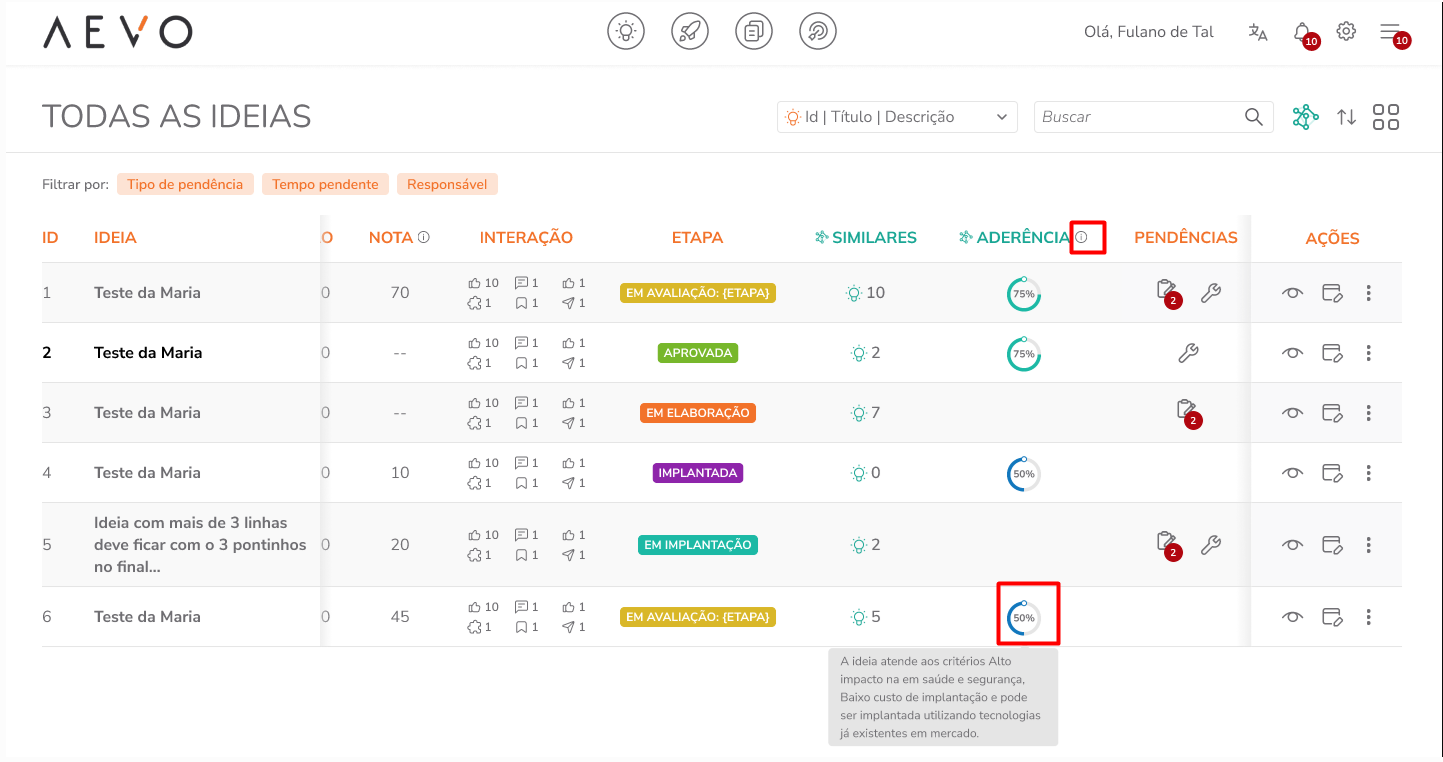The width and height of the screenshot is (1443, 762).
Task: Click the ETAPA column header
Action: coord(697,238)
